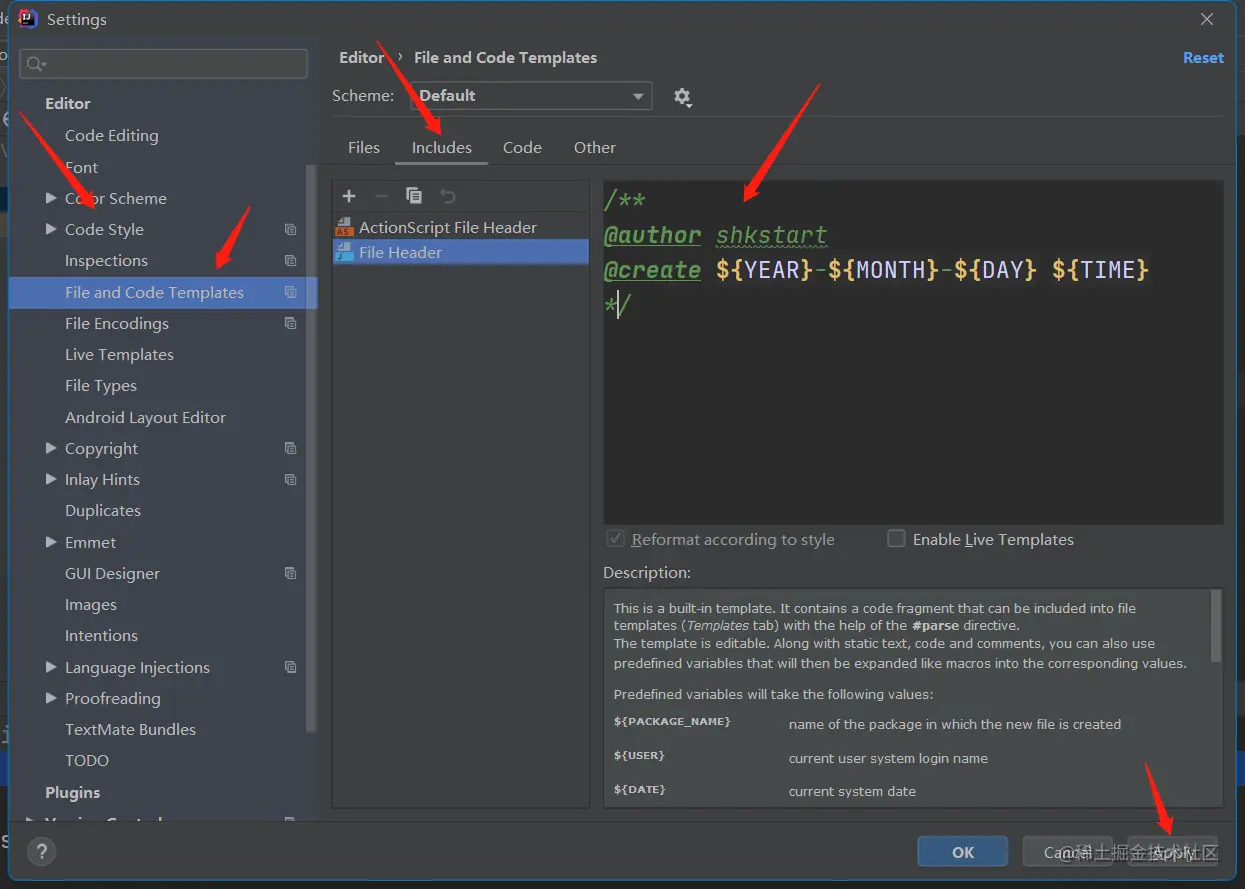Viewport: 1245px width, 889px height.
Task: Open the Scheme Default dropdown
Action: 531,96
